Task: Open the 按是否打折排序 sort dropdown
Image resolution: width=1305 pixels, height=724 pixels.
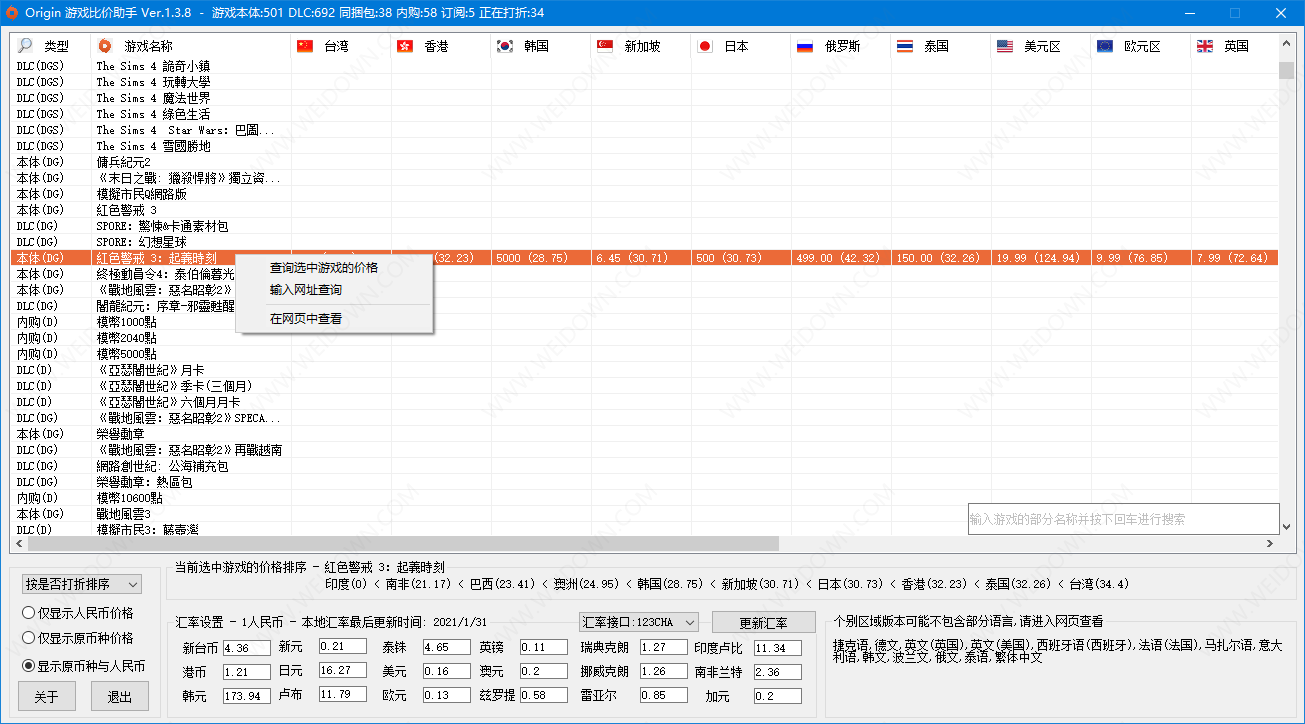Action: pos(82,584)
